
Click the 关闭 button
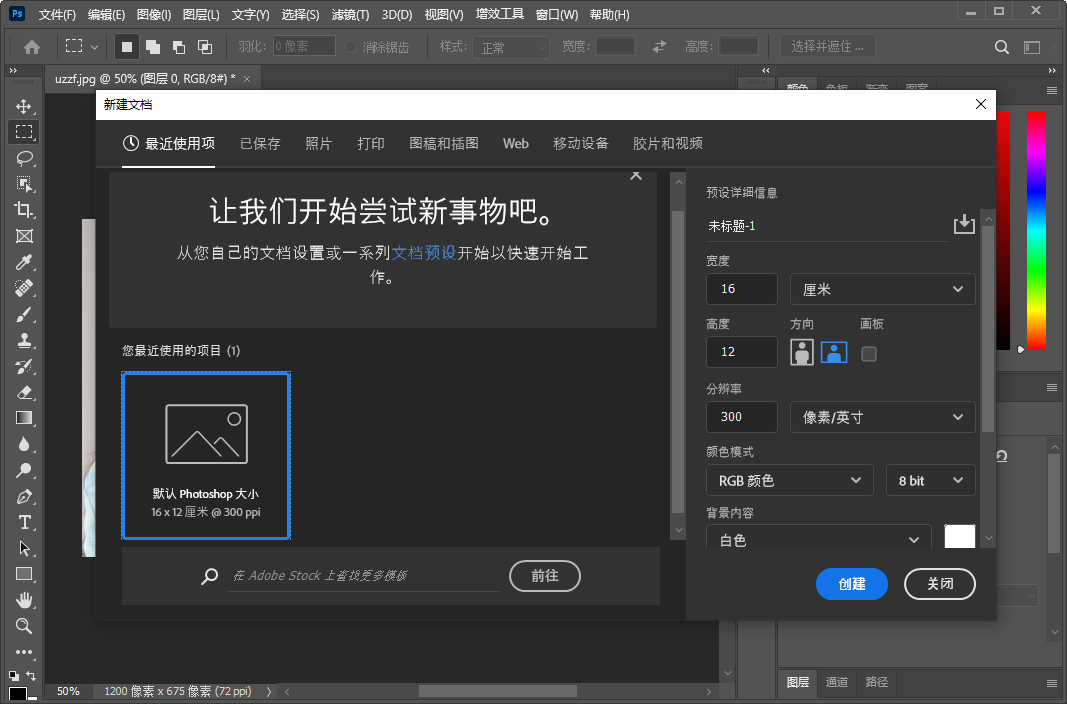click(940, 584)
